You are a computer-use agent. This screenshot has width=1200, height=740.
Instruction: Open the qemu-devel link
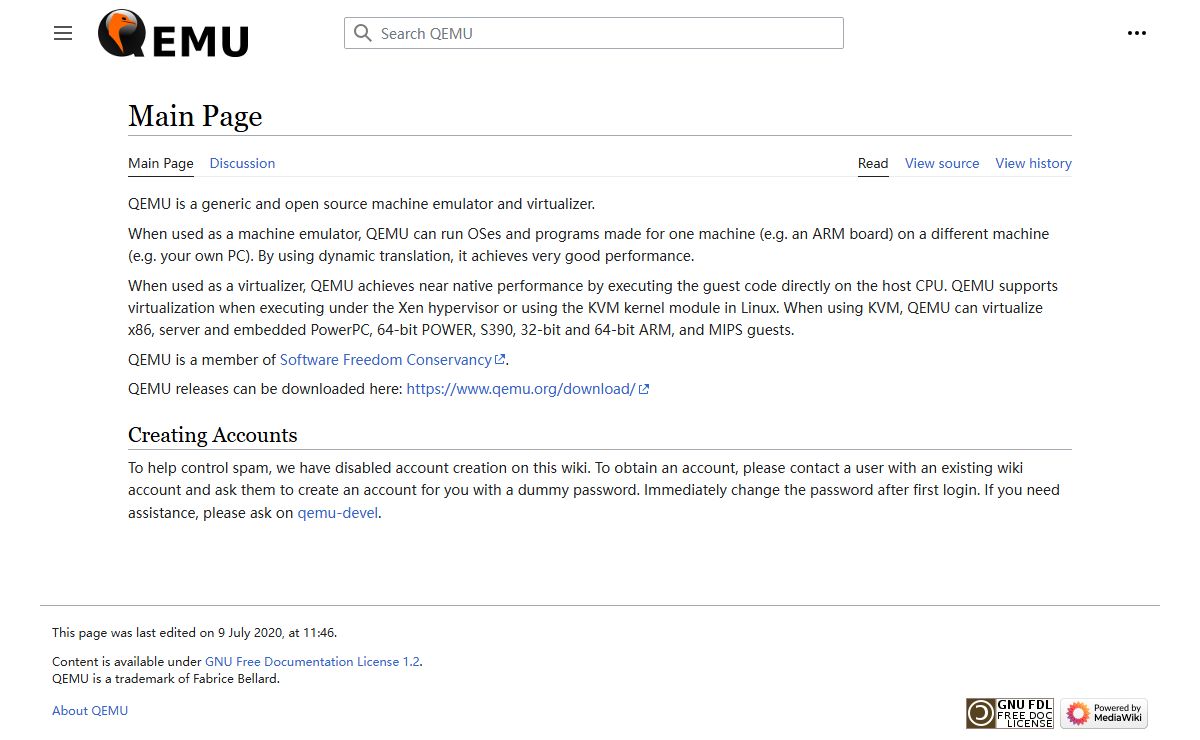338,513
